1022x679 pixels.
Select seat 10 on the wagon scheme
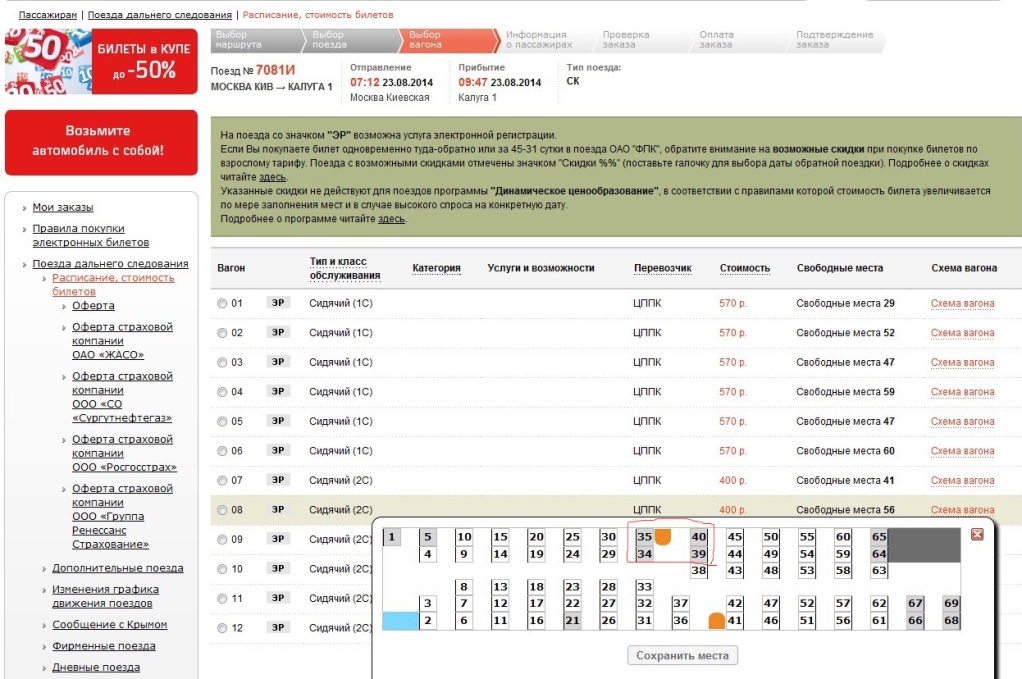464,537
